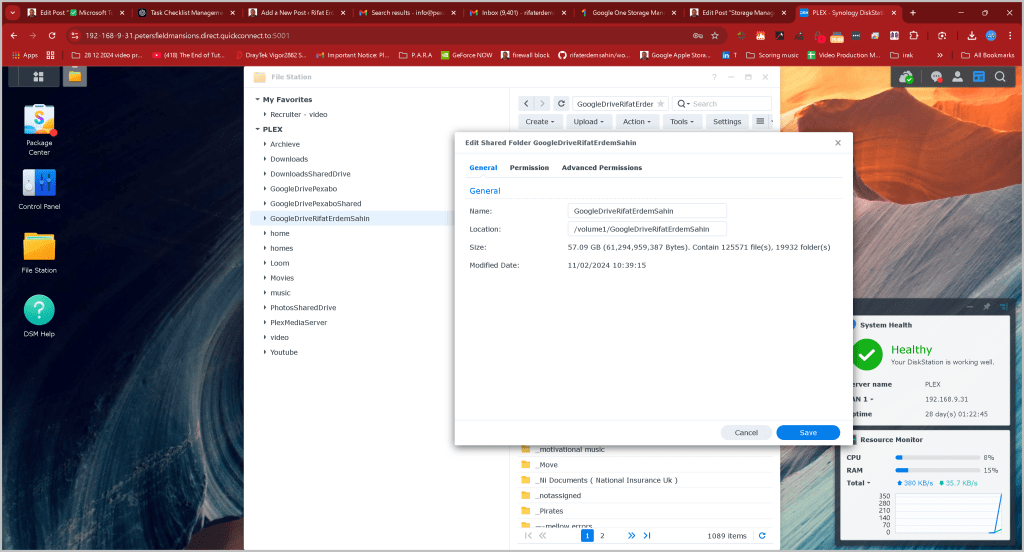This screenshot has width=1024, height=552.
Task: Select _NI Documents (National Insurance Uk) folder
Action: pos(646,480)
